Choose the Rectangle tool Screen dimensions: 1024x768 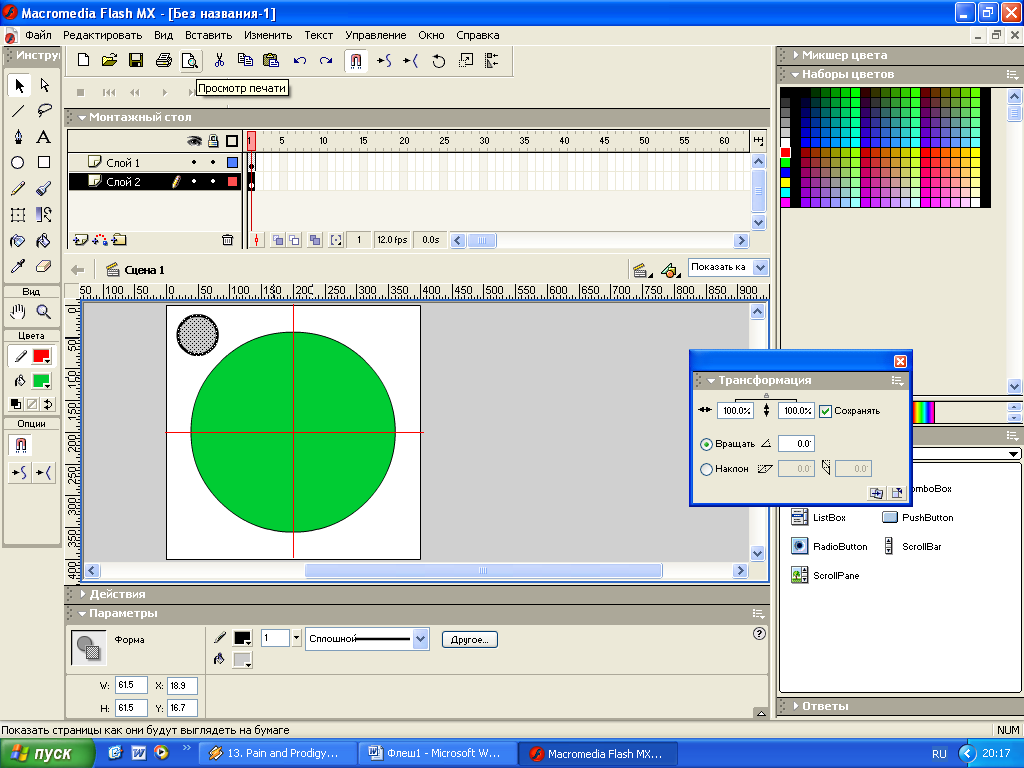pos(44,163)
